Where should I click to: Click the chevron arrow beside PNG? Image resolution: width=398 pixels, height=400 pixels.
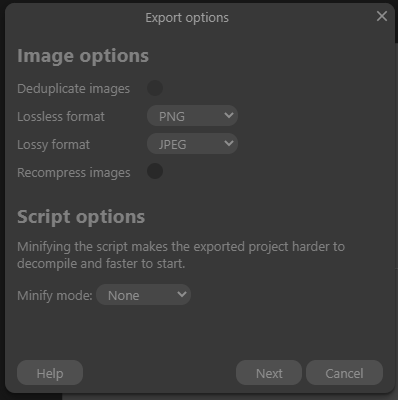[x=229, y=115]
